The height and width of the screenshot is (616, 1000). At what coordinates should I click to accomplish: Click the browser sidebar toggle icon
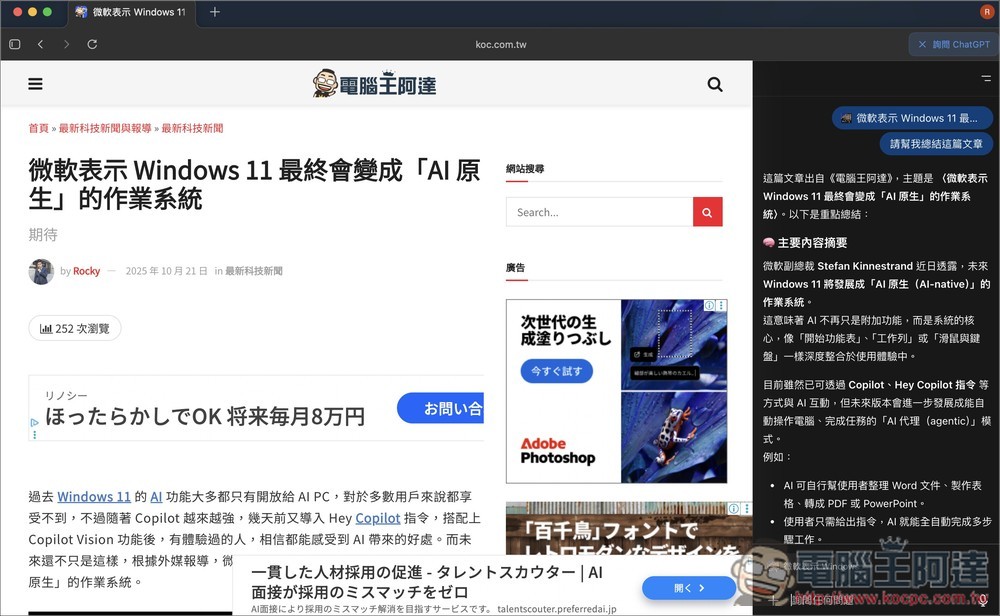[14, 44]
